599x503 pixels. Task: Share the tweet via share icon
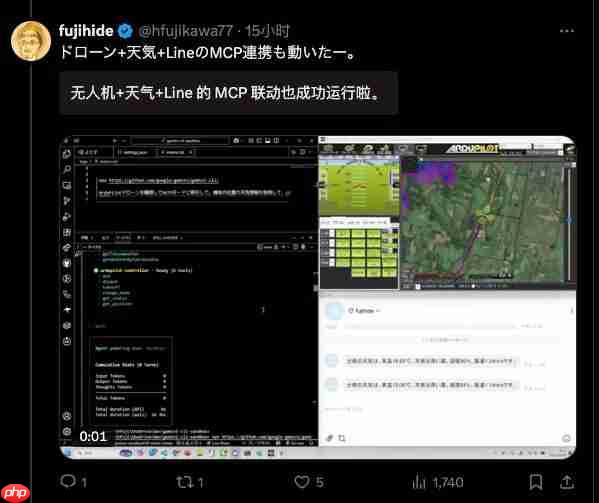tap(567, 482)
